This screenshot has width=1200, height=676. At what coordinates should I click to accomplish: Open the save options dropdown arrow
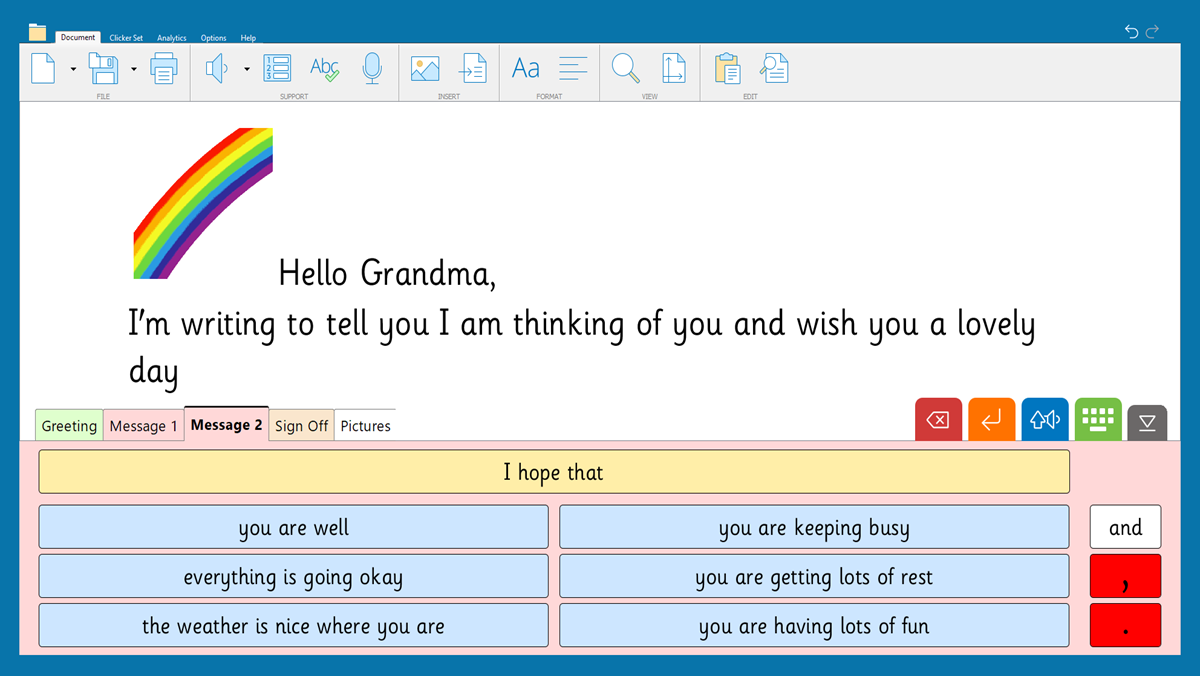pyautogui.click(x=133, y=69)
